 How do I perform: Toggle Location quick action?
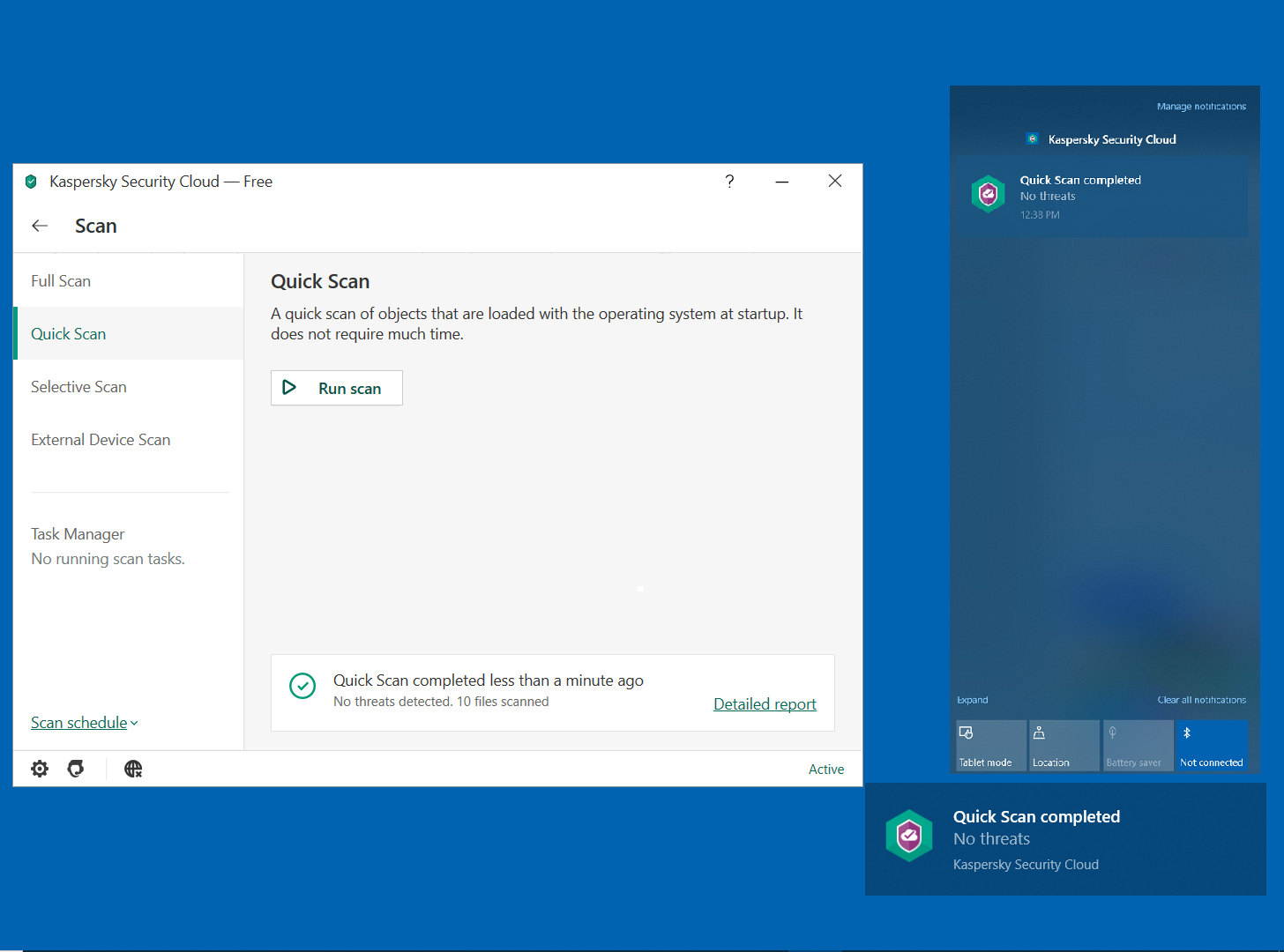(x=1064, y=746)
